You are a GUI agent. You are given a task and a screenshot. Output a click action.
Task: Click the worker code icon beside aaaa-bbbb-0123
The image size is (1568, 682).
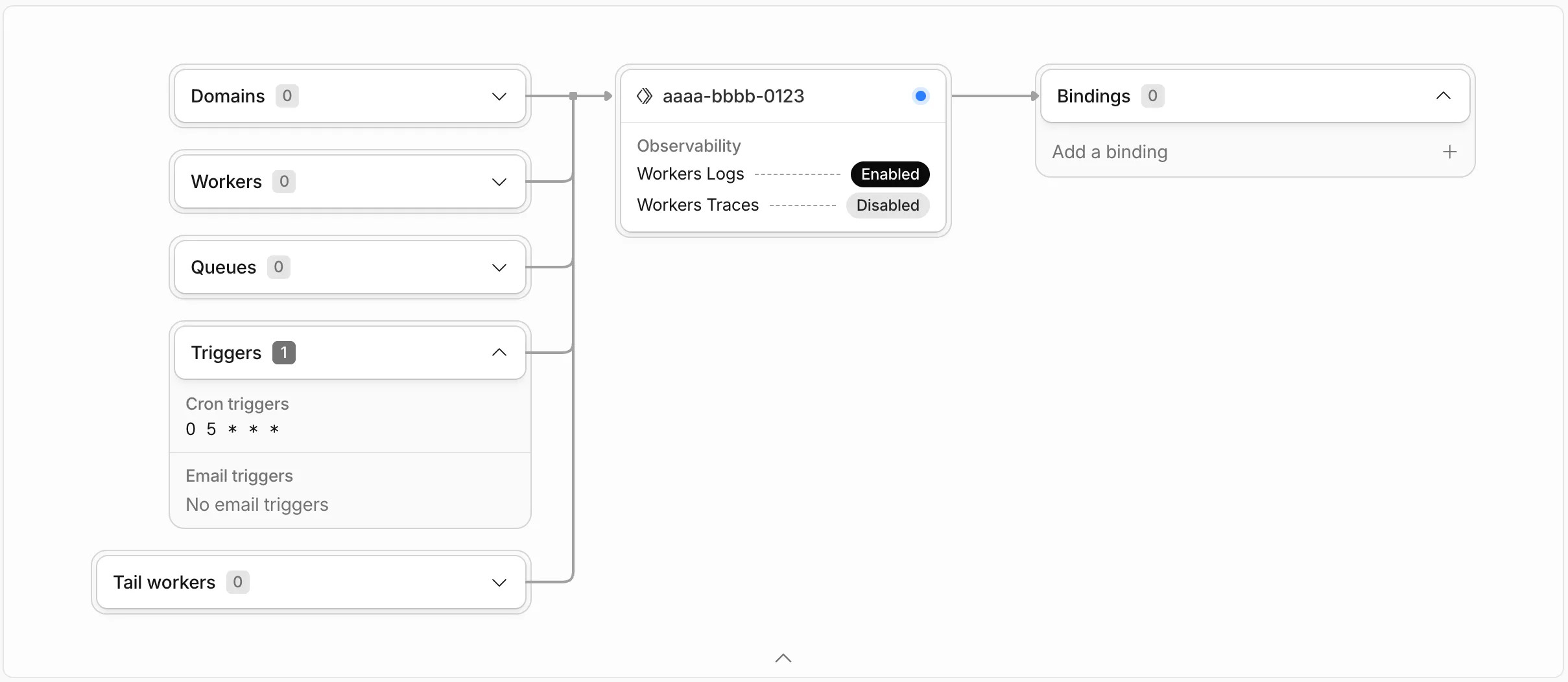pos(644,96)
